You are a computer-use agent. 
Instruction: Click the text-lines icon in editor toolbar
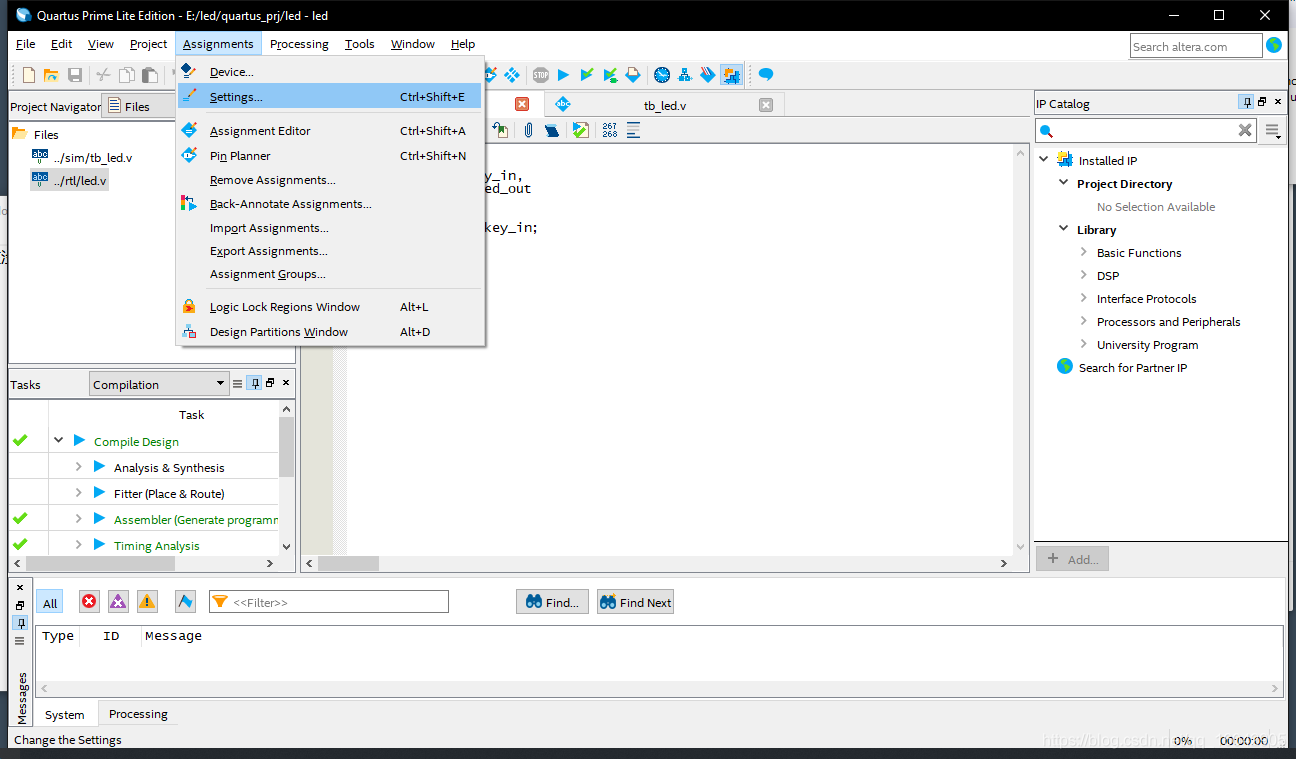click(x=633, y=130)
